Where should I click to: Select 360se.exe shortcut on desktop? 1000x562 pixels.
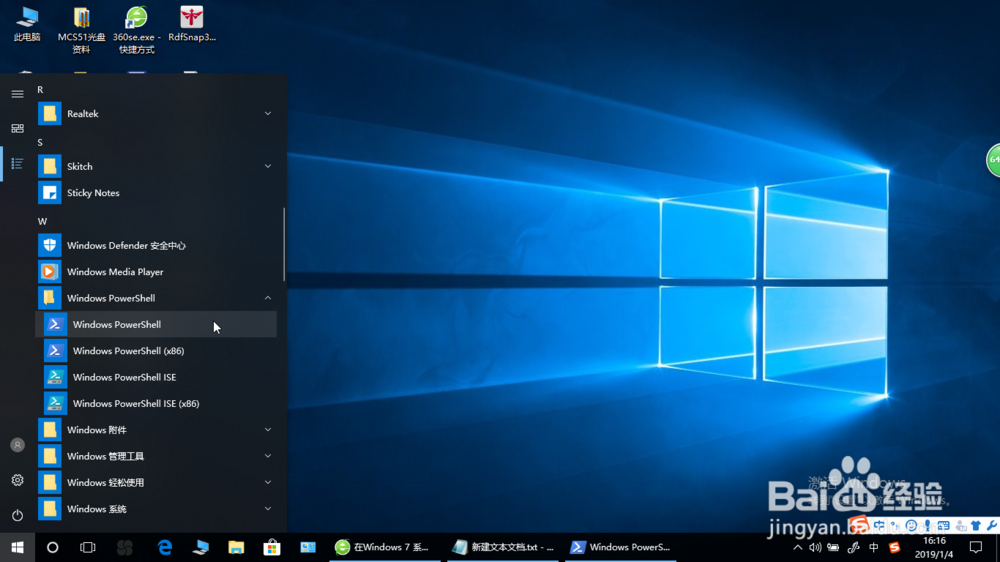click(136, 30)
